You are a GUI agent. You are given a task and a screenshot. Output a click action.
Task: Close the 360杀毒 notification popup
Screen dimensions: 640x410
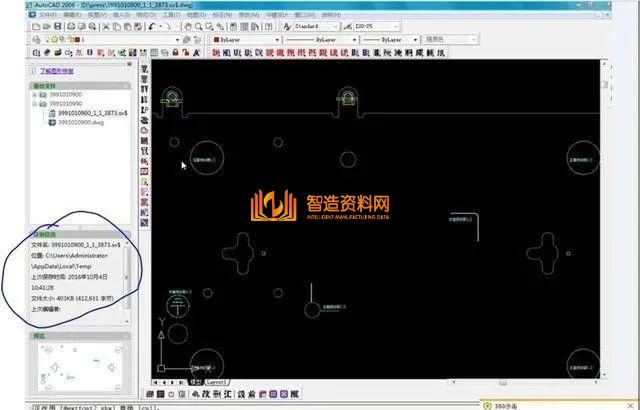coord(630,406)
